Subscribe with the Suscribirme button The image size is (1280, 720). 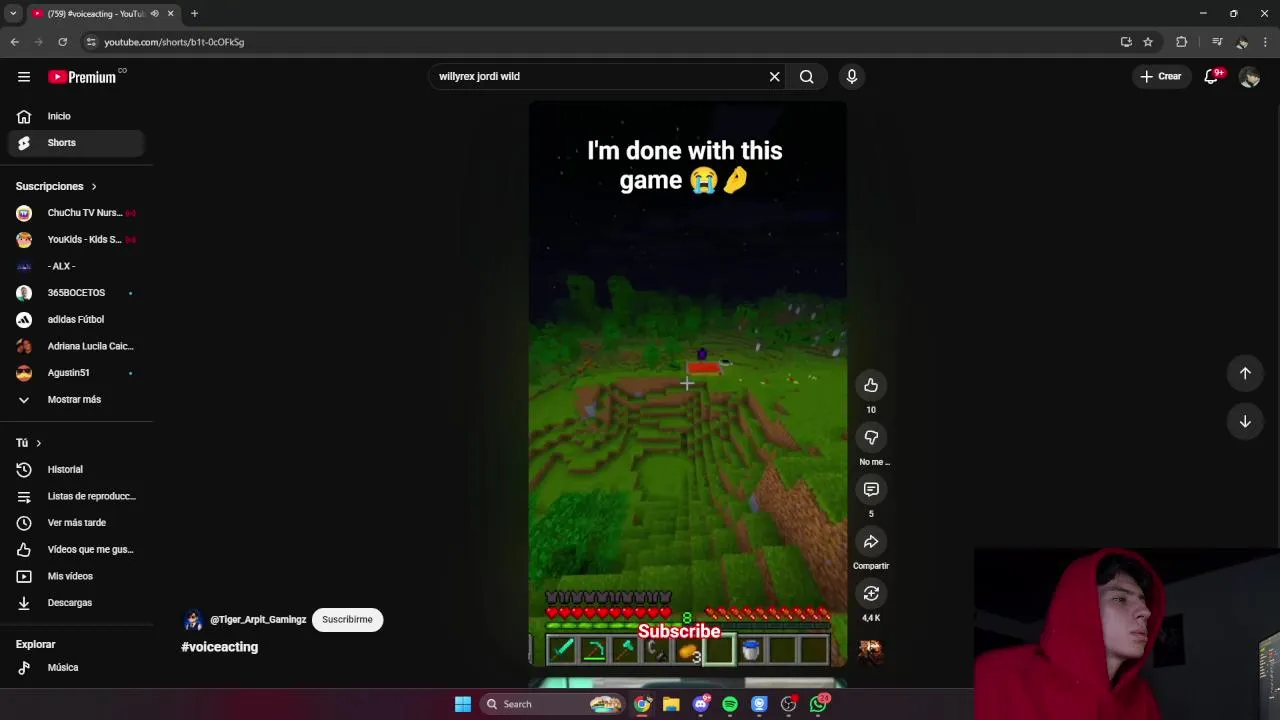coord(347,620)
